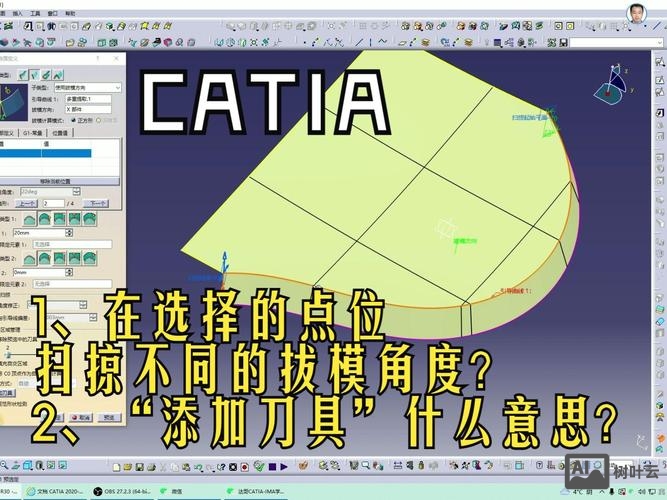Switch to OBS 27.2.3 taskbar window
Image resolution: width=667 pixels, height=500 pixels.
[x=123, y=491]
